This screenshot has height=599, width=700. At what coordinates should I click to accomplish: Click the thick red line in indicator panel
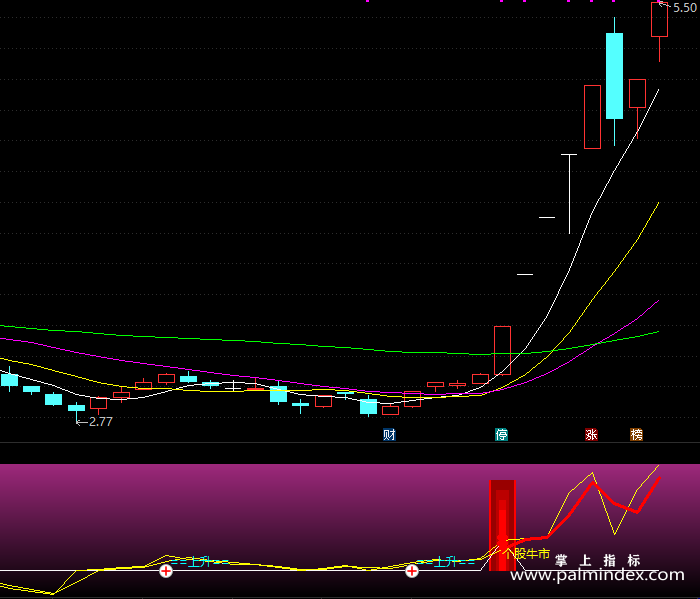click(x=592, y=483)
